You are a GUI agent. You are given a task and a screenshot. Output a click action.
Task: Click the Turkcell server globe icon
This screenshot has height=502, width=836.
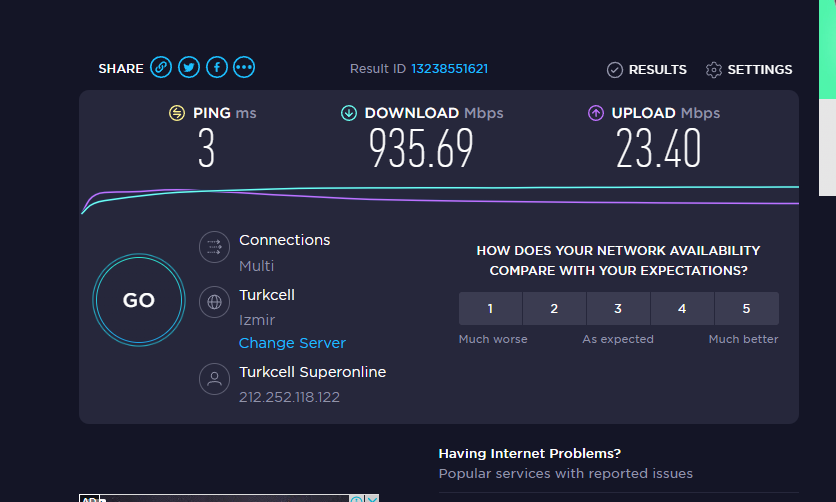[x=213, y=301]
